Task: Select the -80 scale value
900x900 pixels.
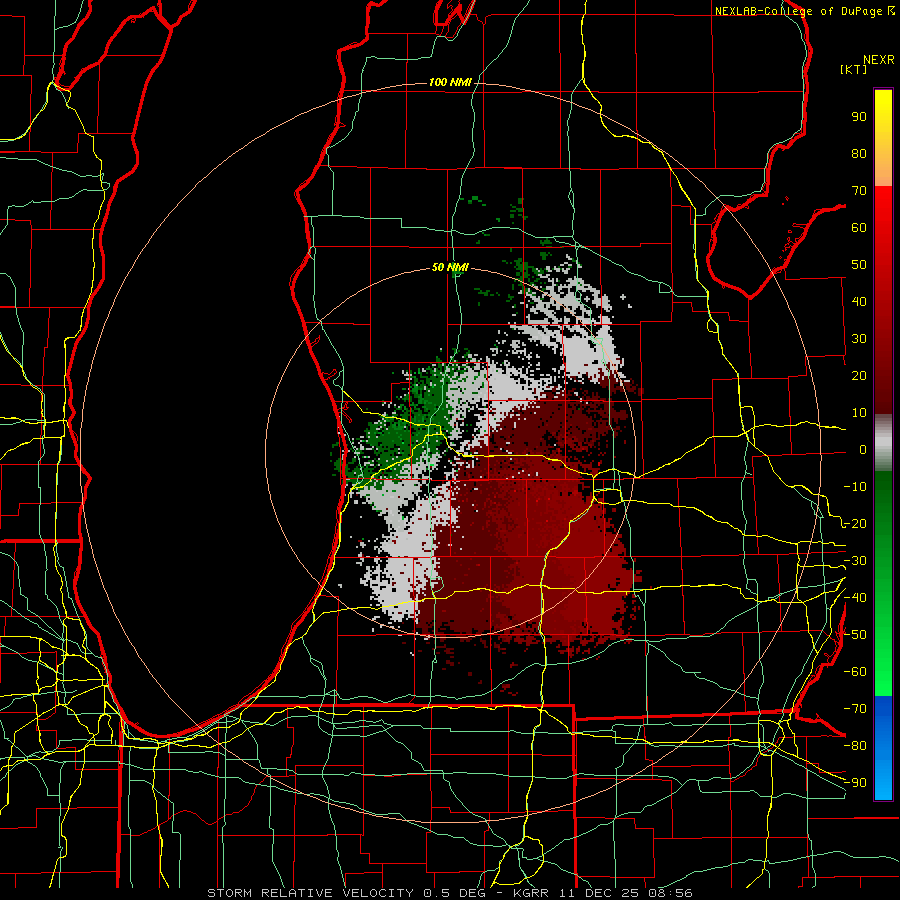Action: click(855, 746)
